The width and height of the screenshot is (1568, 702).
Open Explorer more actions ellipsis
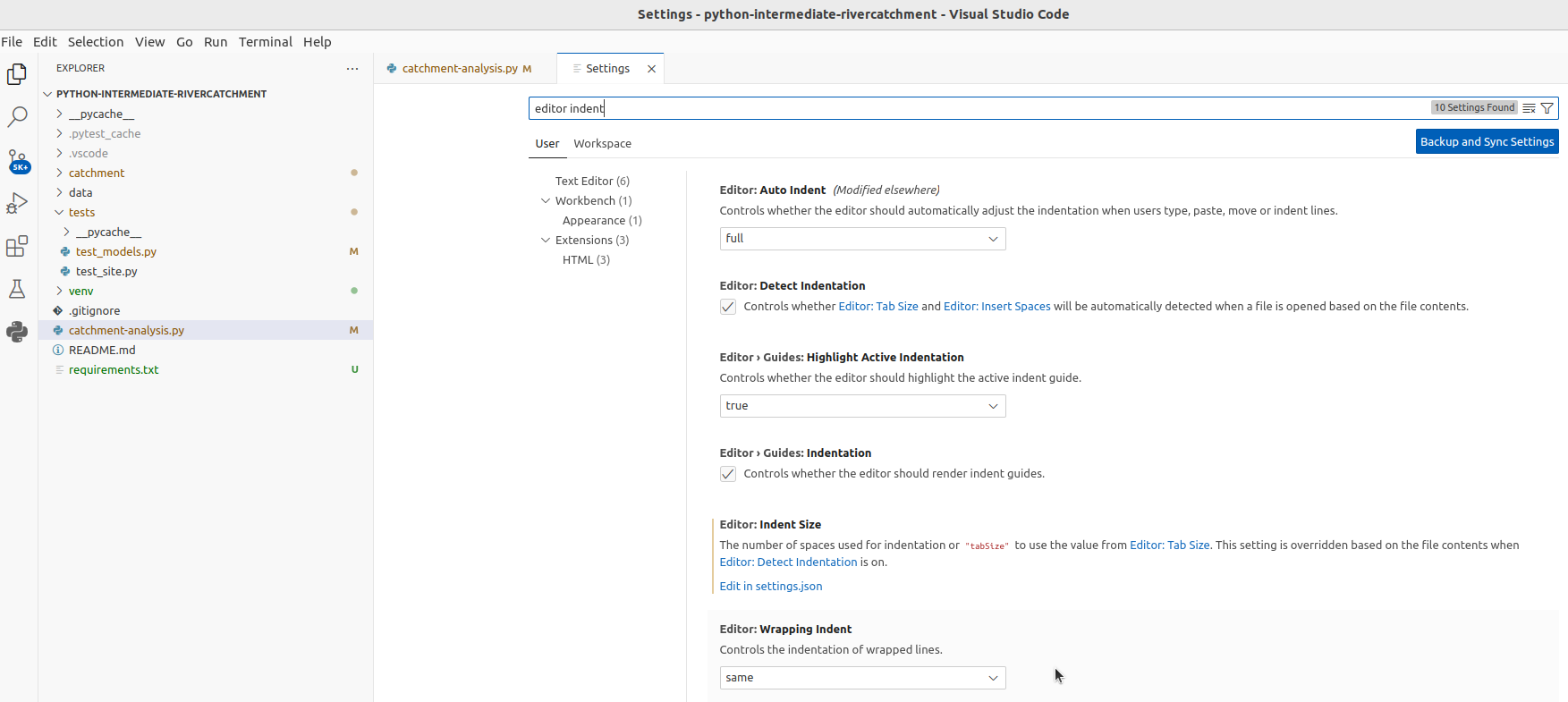pyautogui.click(x=352, y=68)
